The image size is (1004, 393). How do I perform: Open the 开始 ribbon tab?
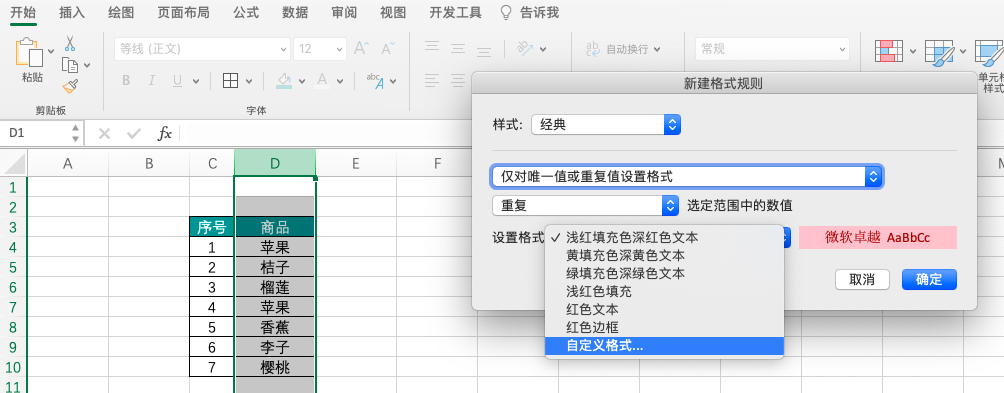tap(23, 12)
